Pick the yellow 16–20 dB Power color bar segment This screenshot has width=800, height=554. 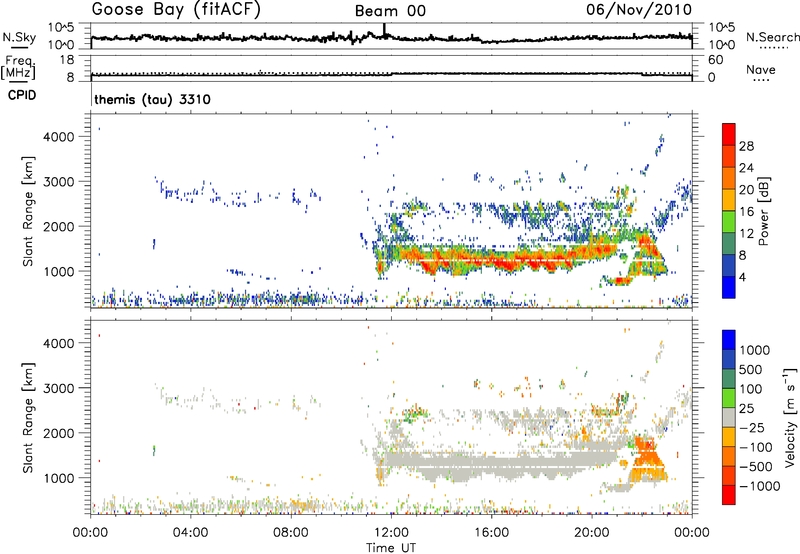point(729,201)
